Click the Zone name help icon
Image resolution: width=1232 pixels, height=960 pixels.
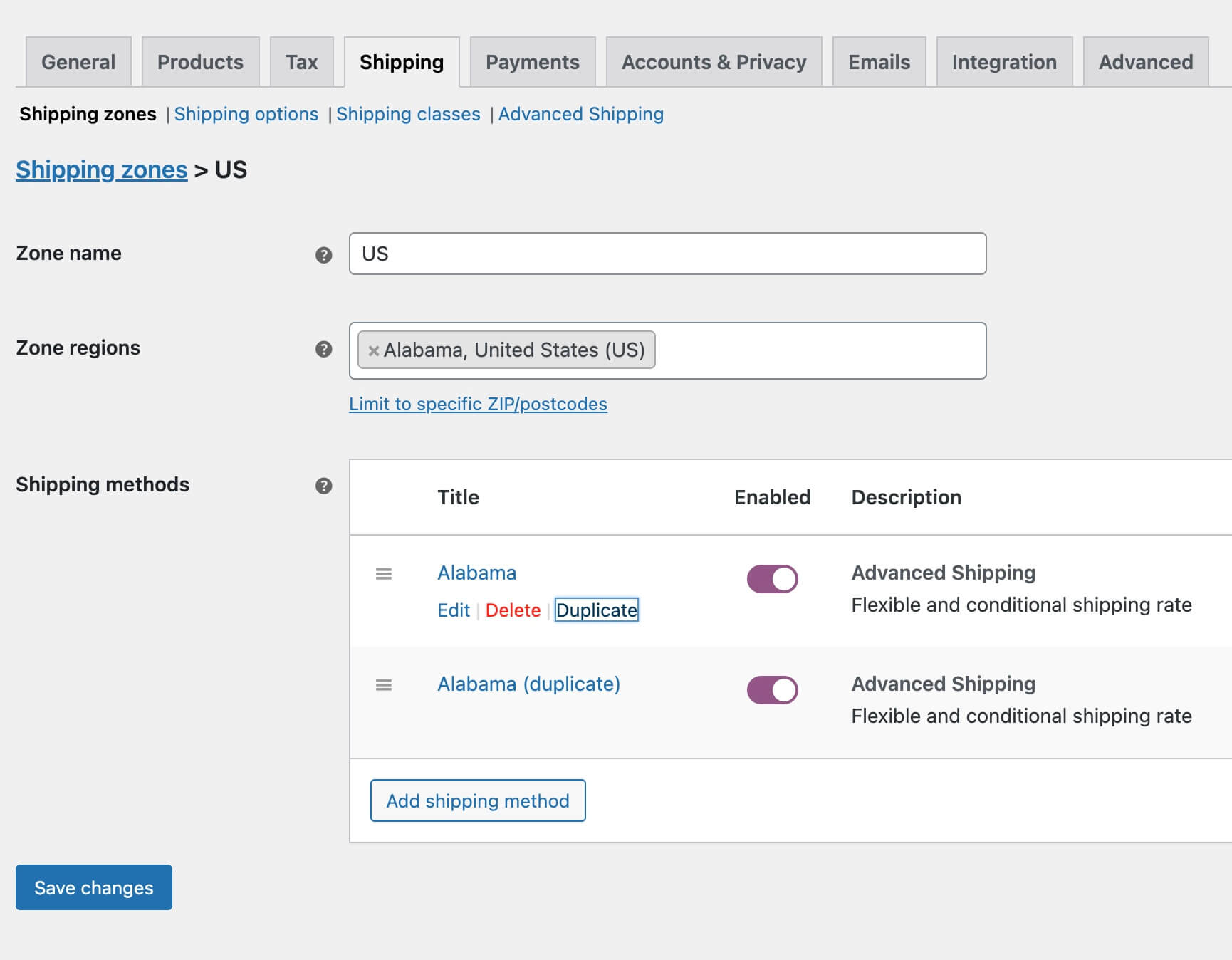tap(323, 255)
